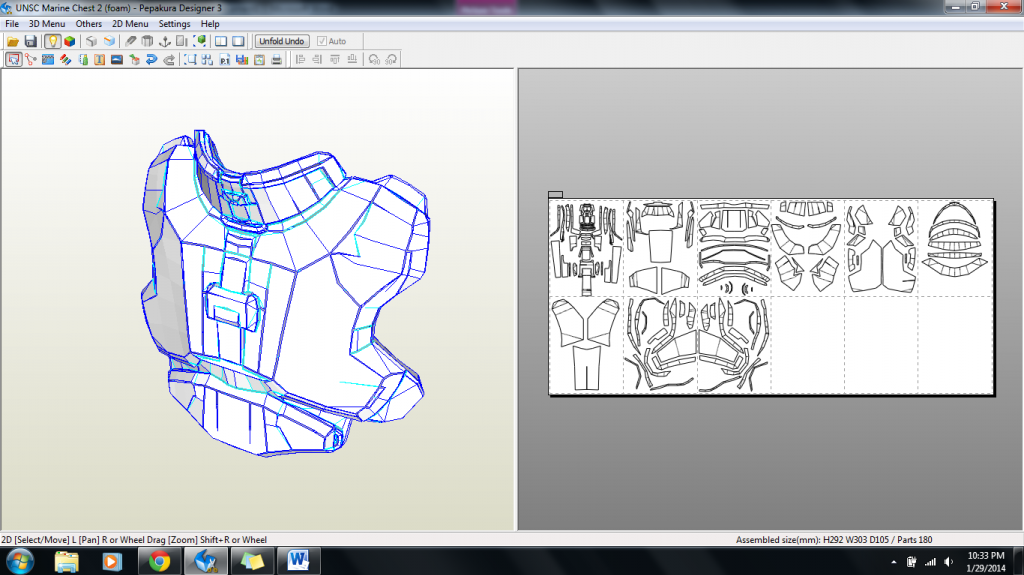Screen dimensions: 1024x575
Task: Select the colored pencils edge color tool
Action: point(65,59)
